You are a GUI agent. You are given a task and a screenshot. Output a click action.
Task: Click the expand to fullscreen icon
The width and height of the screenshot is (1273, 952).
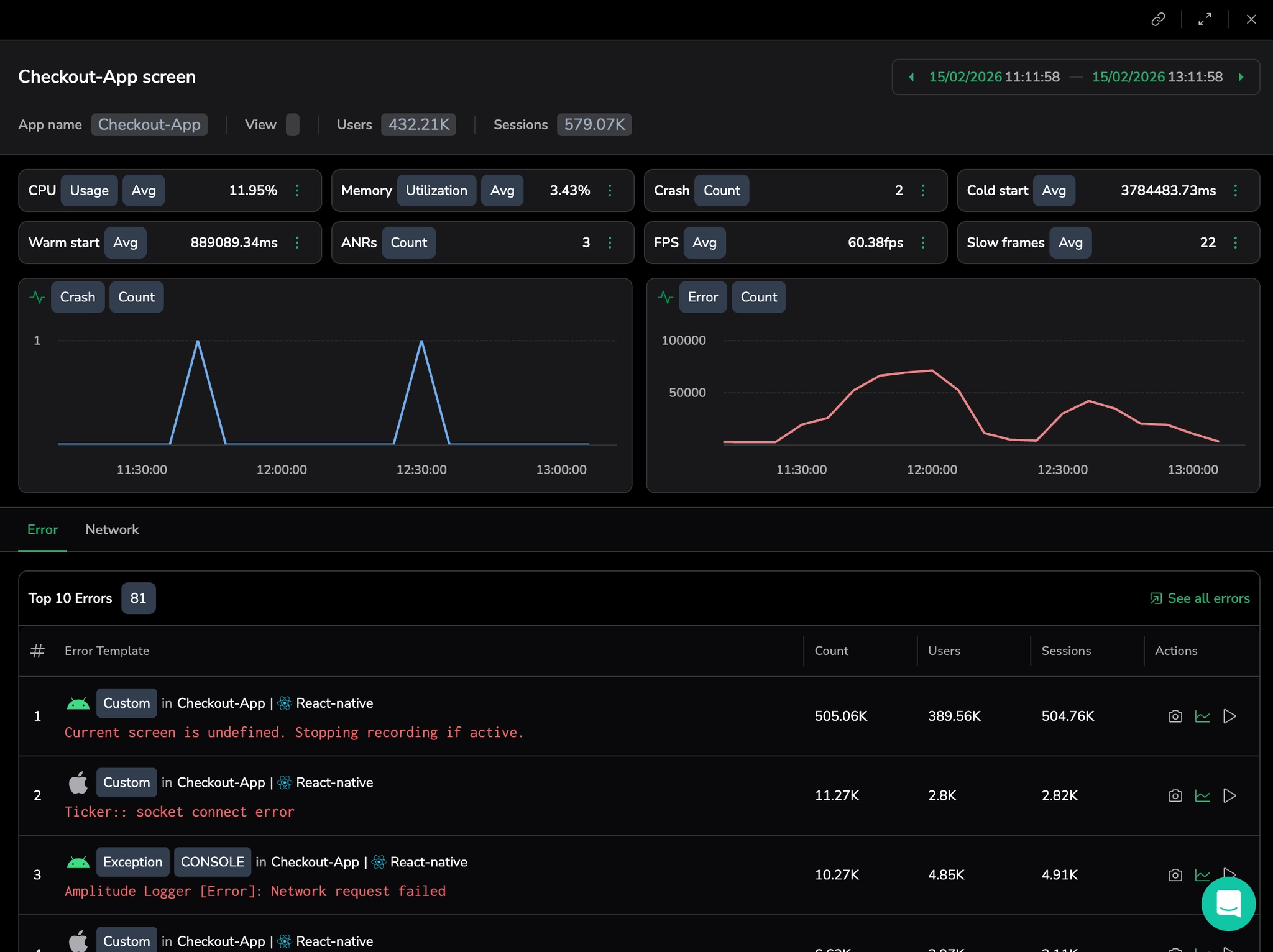[1205, 20]
